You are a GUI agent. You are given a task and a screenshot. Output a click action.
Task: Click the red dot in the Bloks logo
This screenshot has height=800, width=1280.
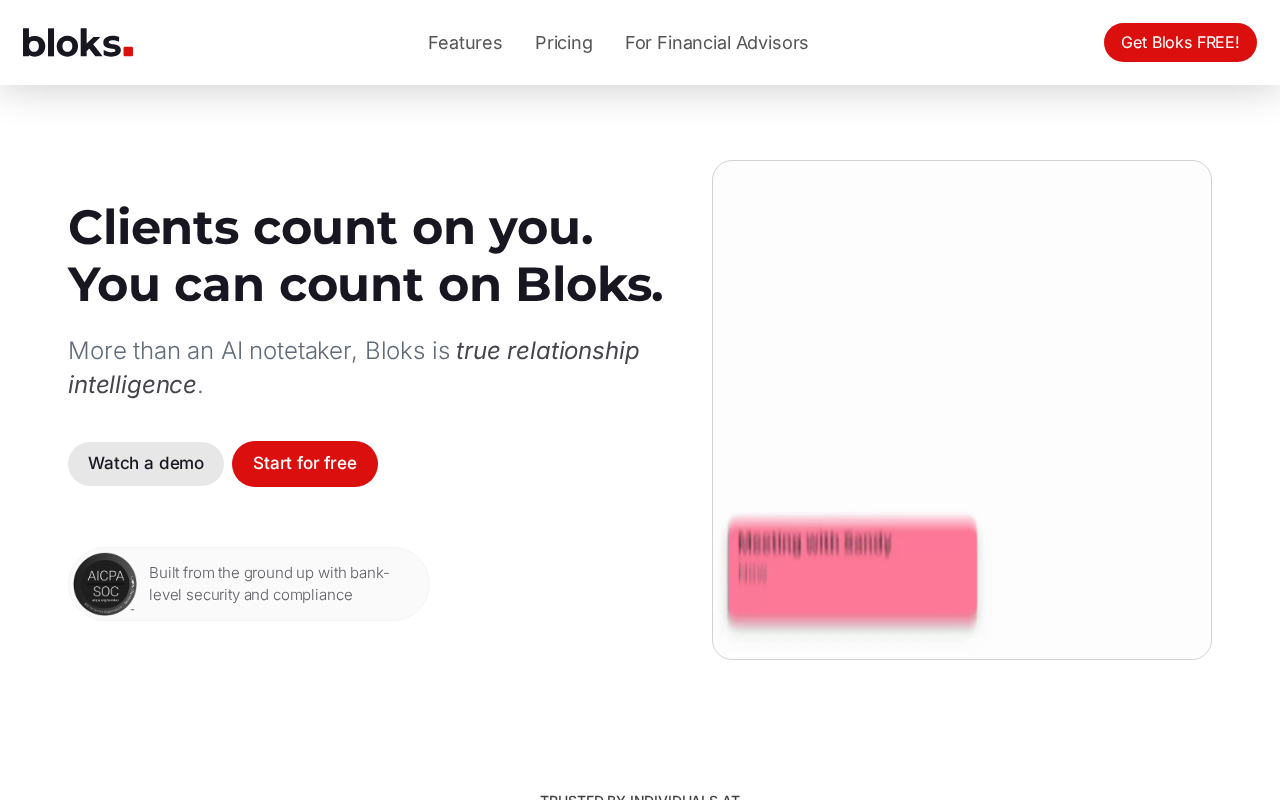click(x=128, y=51)
